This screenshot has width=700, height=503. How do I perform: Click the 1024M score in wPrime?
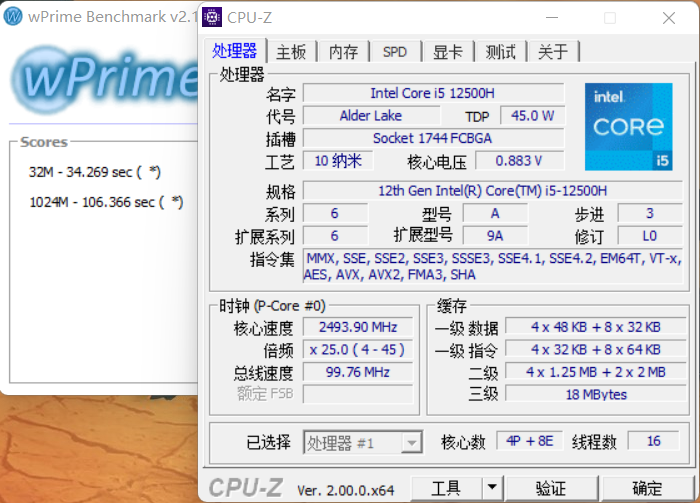(x=106, y=202)
